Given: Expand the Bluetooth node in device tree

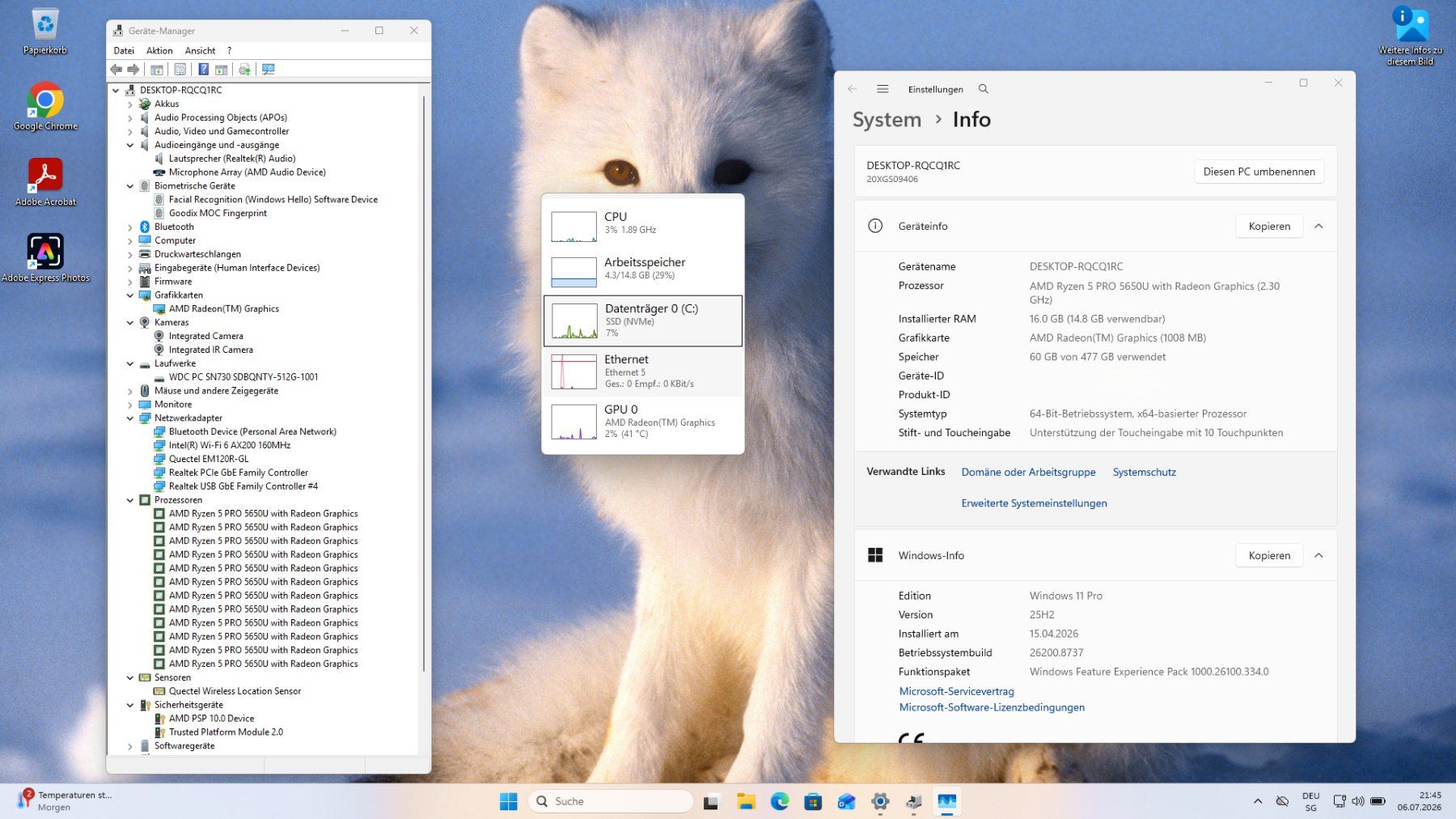Looking at the screenshot, I should tap(130, 227).
